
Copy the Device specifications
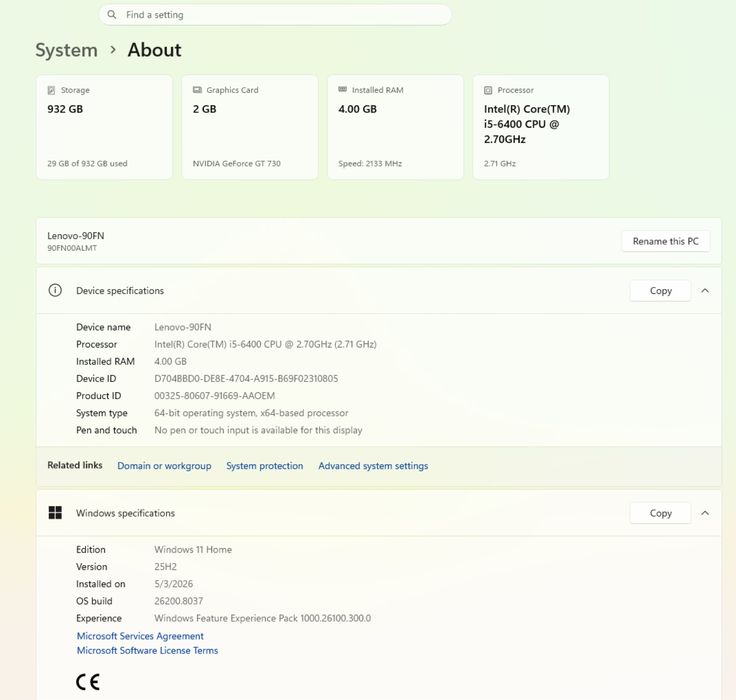pyautogui.click(x=660, y=291)
